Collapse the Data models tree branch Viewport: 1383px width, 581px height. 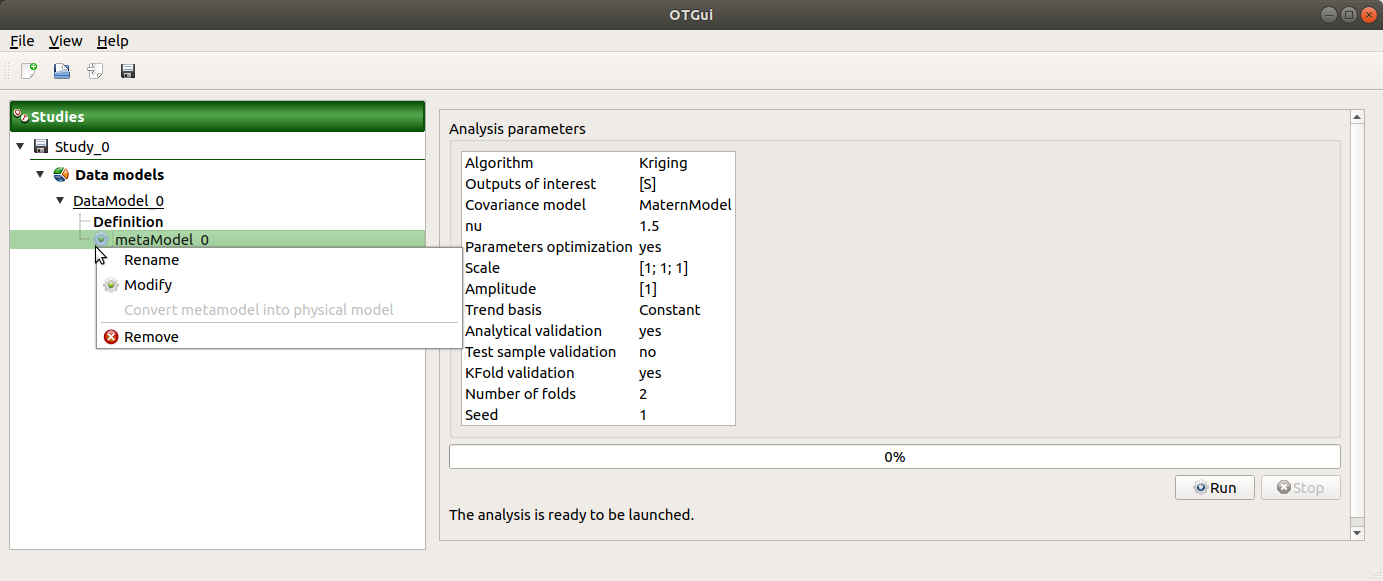point(40,175)
